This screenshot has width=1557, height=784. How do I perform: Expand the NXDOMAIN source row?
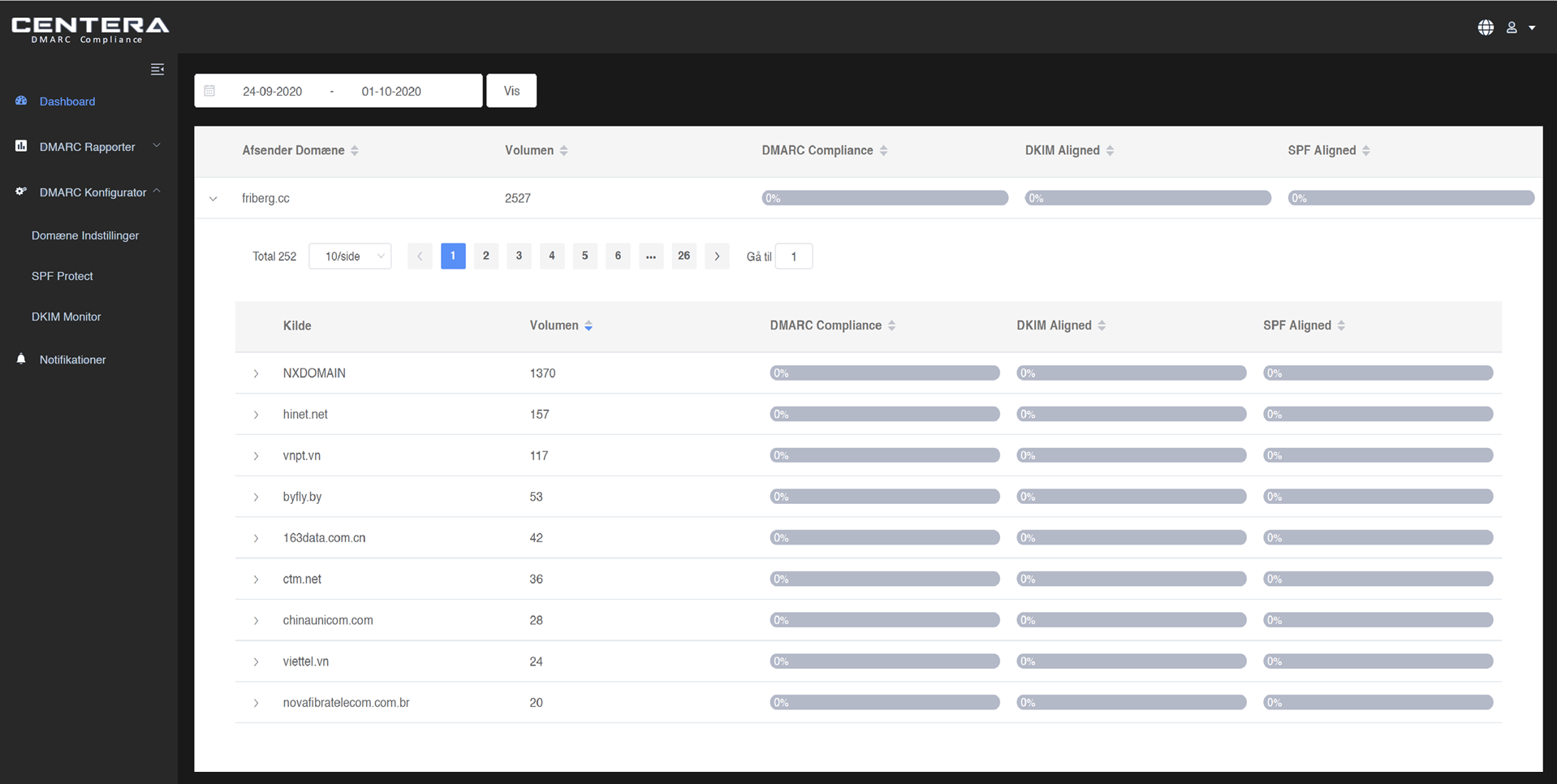(x=256, y=374)
